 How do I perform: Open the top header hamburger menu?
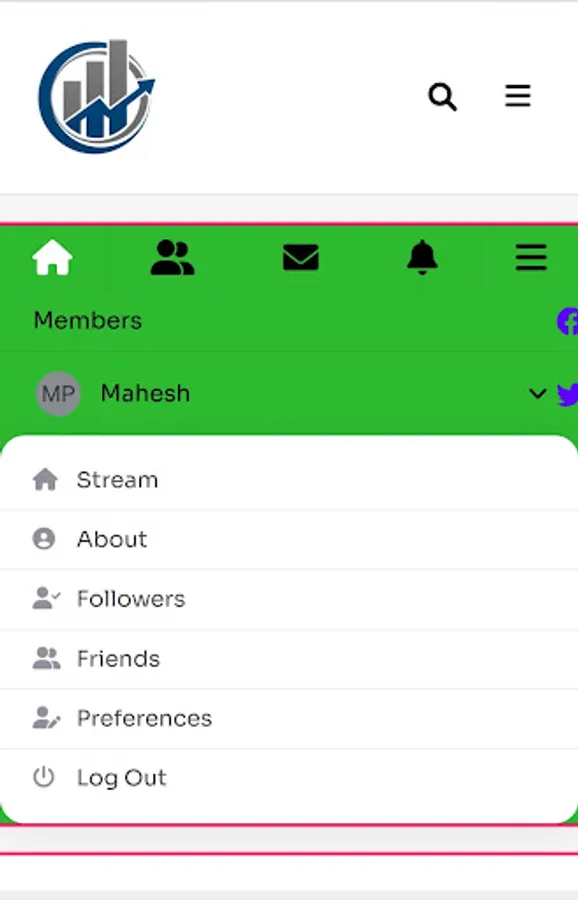[518, 96]
